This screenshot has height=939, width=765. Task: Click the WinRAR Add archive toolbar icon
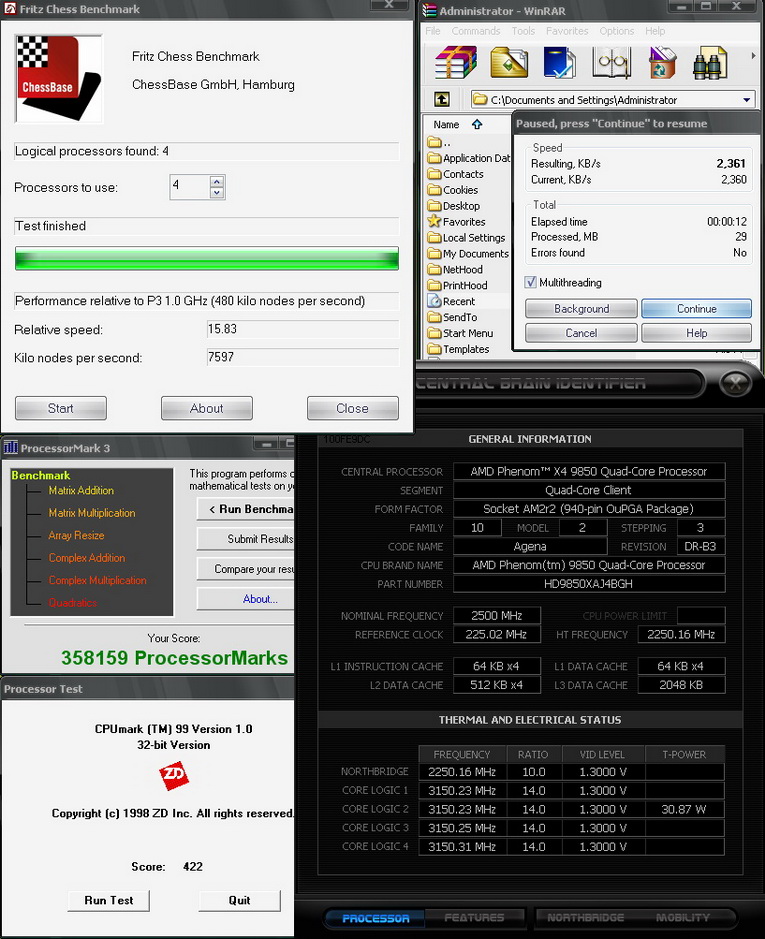[x=456, y=62]
